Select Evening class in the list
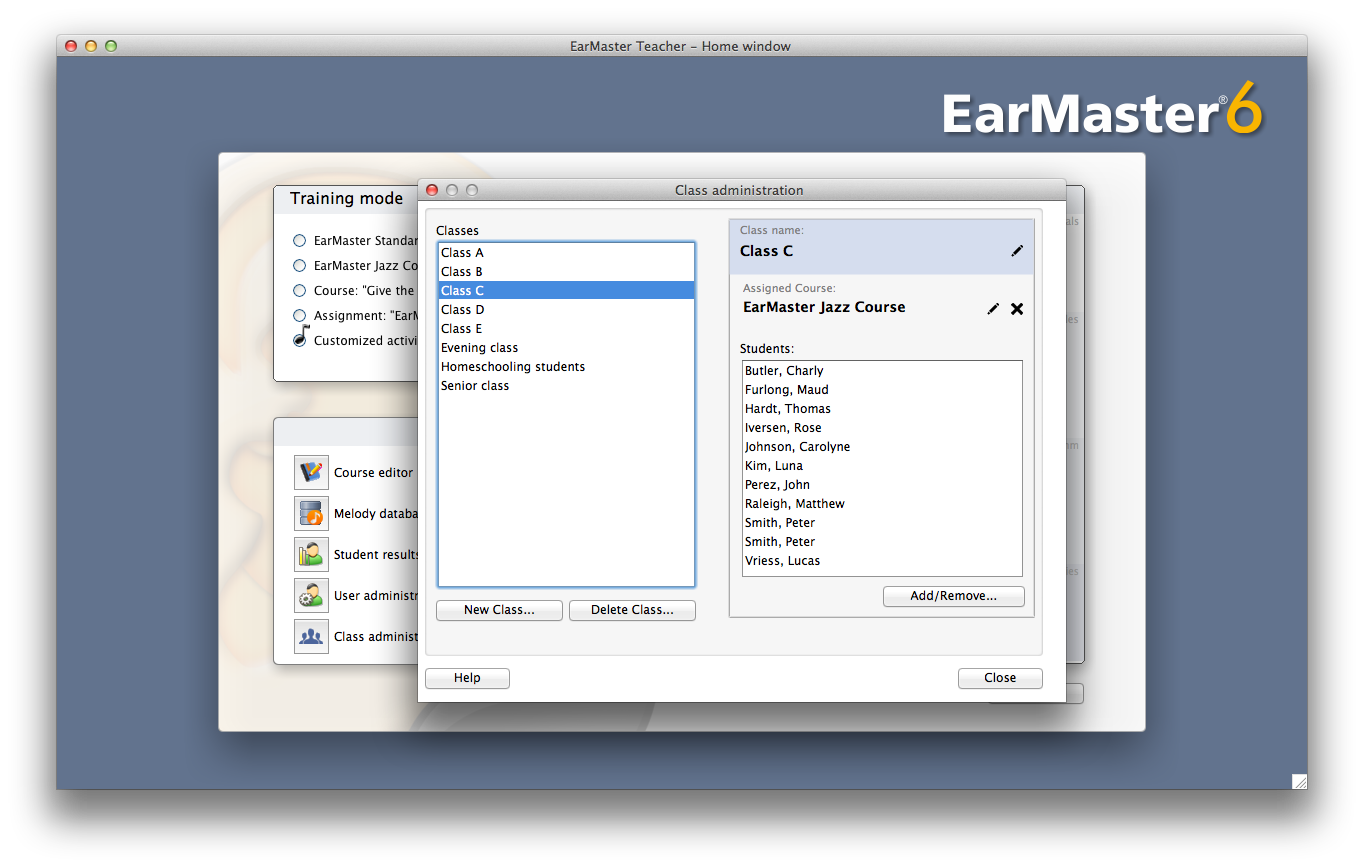Screen dimensions: 1364x868 click(x=479, y=348)
